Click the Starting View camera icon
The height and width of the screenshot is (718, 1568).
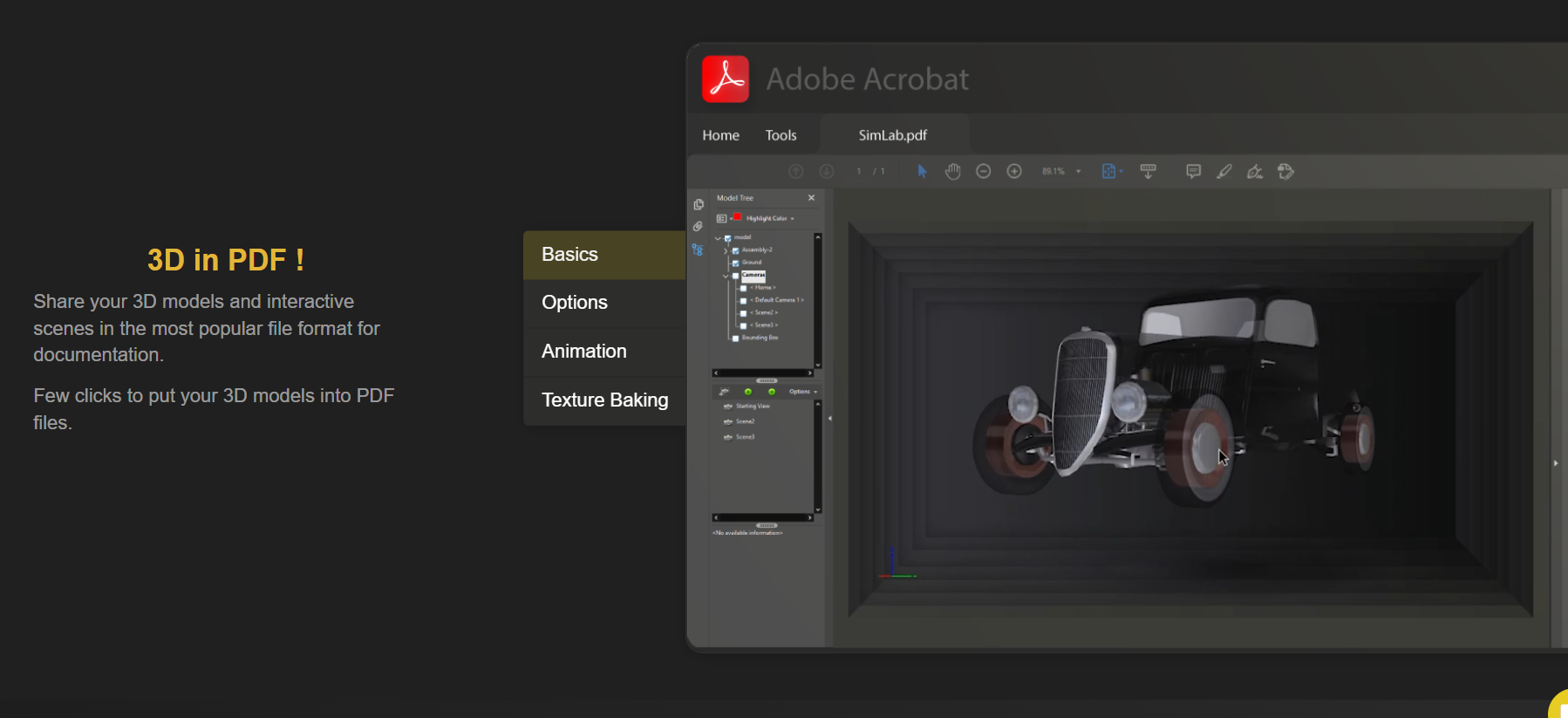(728, 407)
